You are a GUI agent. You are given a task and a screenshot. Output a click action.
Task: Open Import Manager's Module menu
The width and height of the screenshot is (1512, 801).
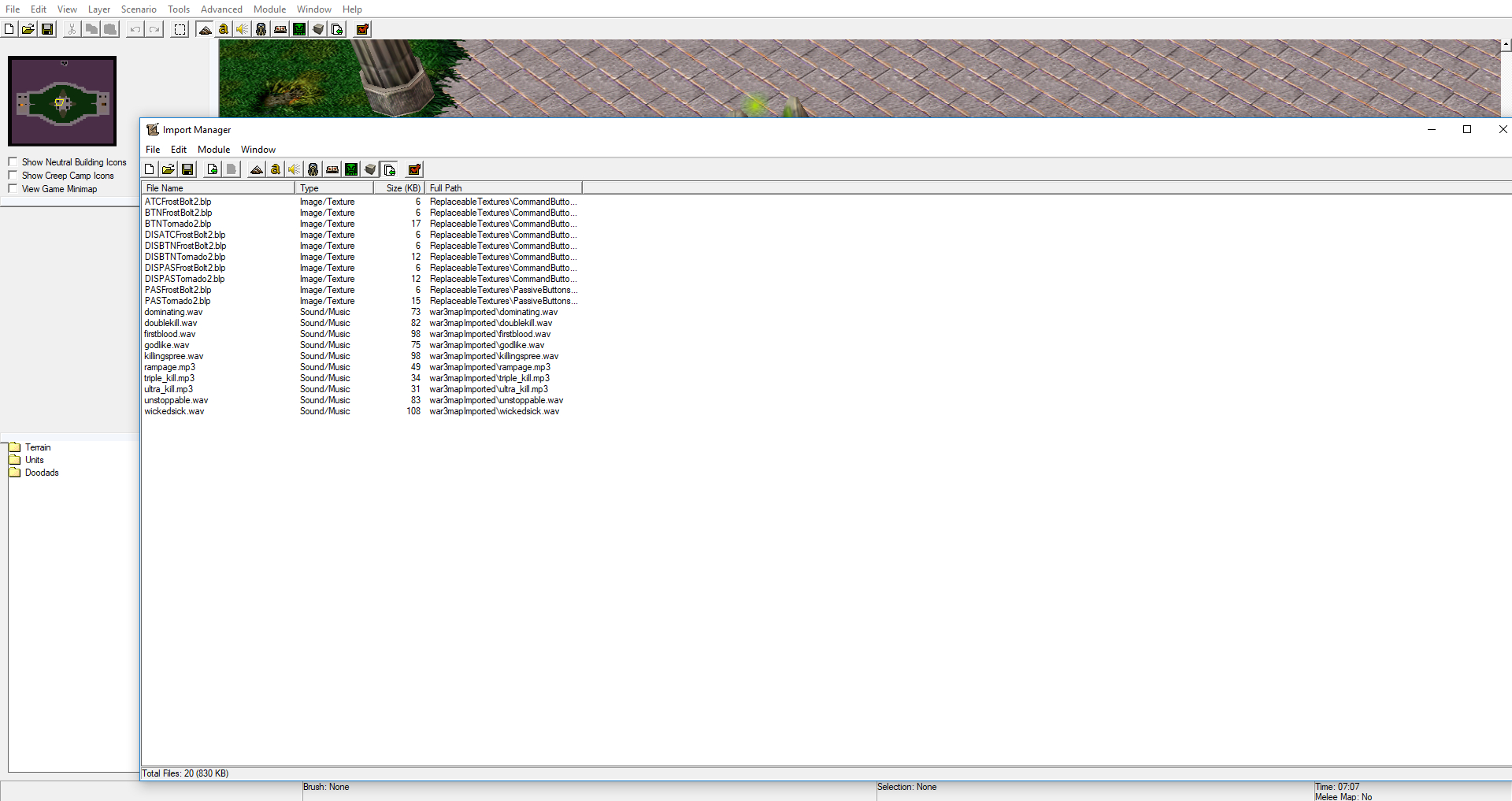[x=213, y=150]
